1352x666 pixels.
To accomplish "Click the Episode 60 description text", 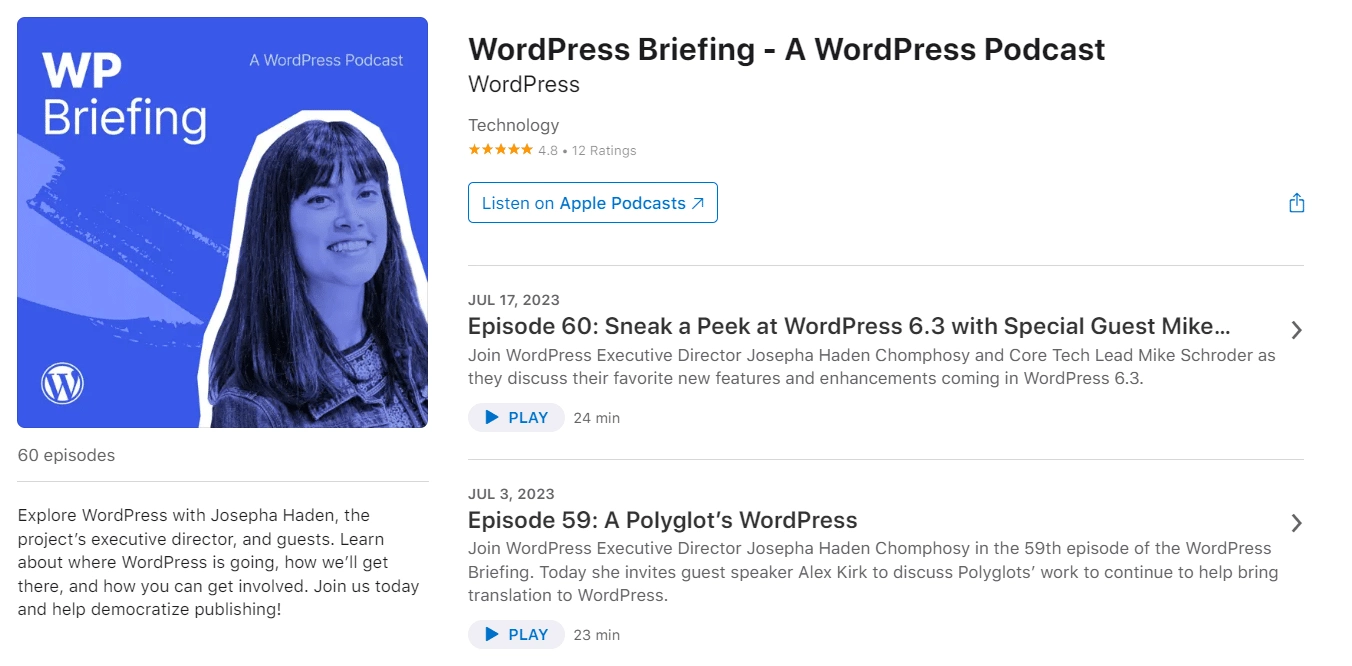I will click(870, 367).
